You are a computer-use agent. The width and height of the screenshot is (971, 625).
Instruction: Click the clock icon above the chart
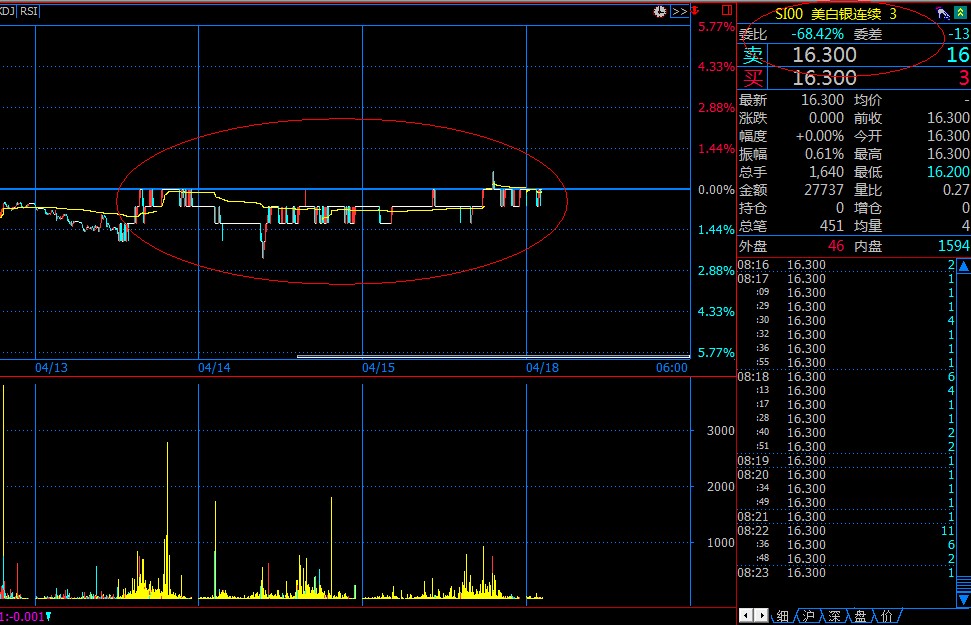[x=660, y=11]
